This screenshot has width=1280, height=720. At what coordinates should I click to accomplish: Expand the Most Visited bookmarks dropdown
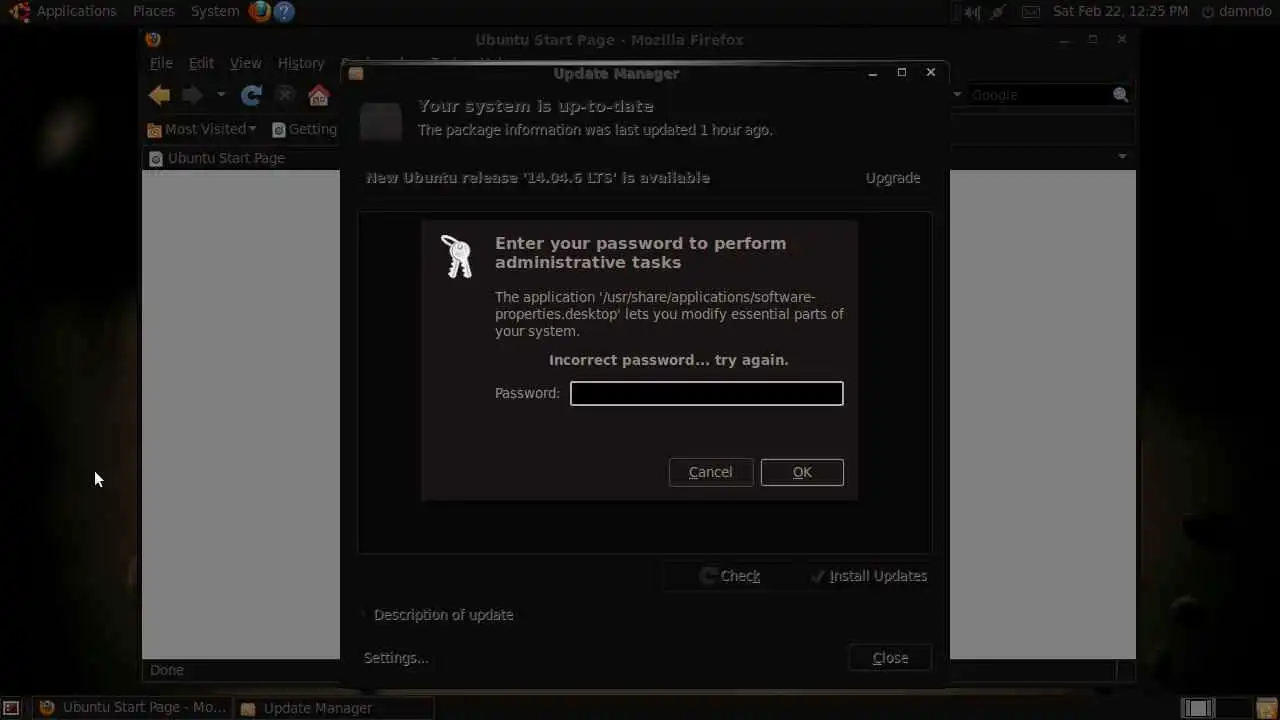point(252,130)
